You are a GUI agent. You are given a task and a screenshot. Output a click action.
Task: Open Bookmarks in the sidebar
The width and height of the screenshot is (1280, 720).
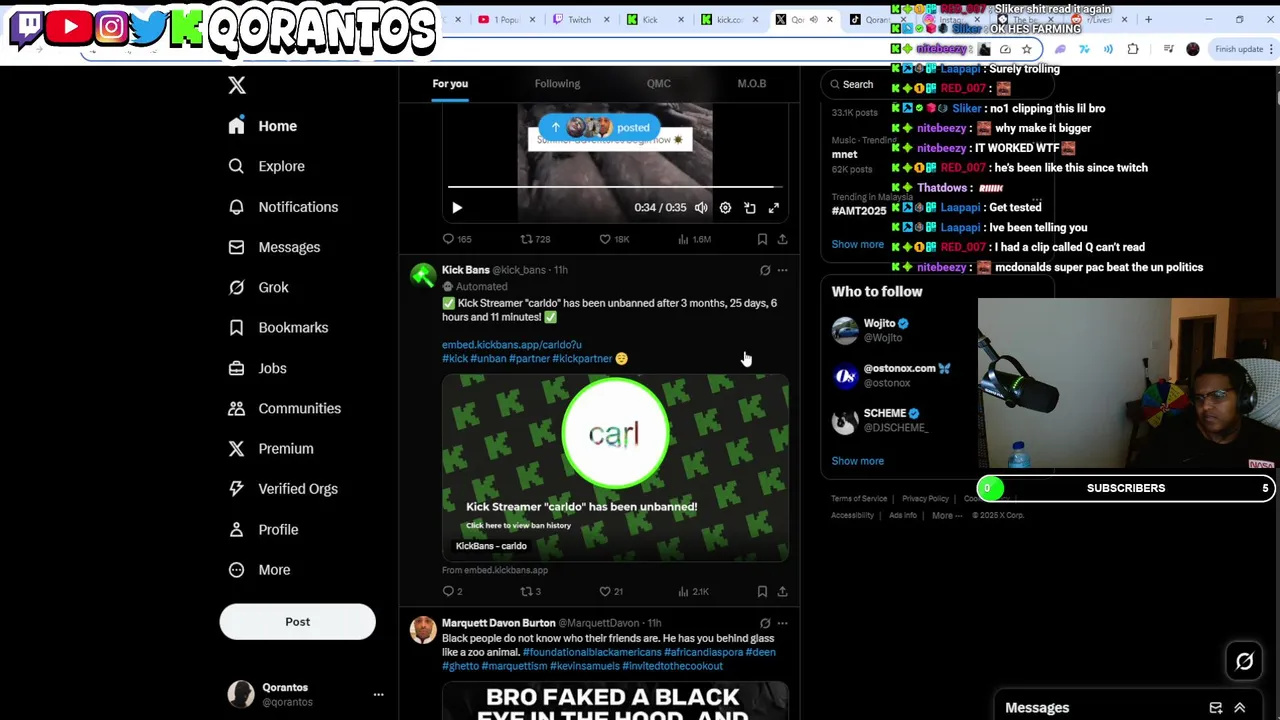278,327
